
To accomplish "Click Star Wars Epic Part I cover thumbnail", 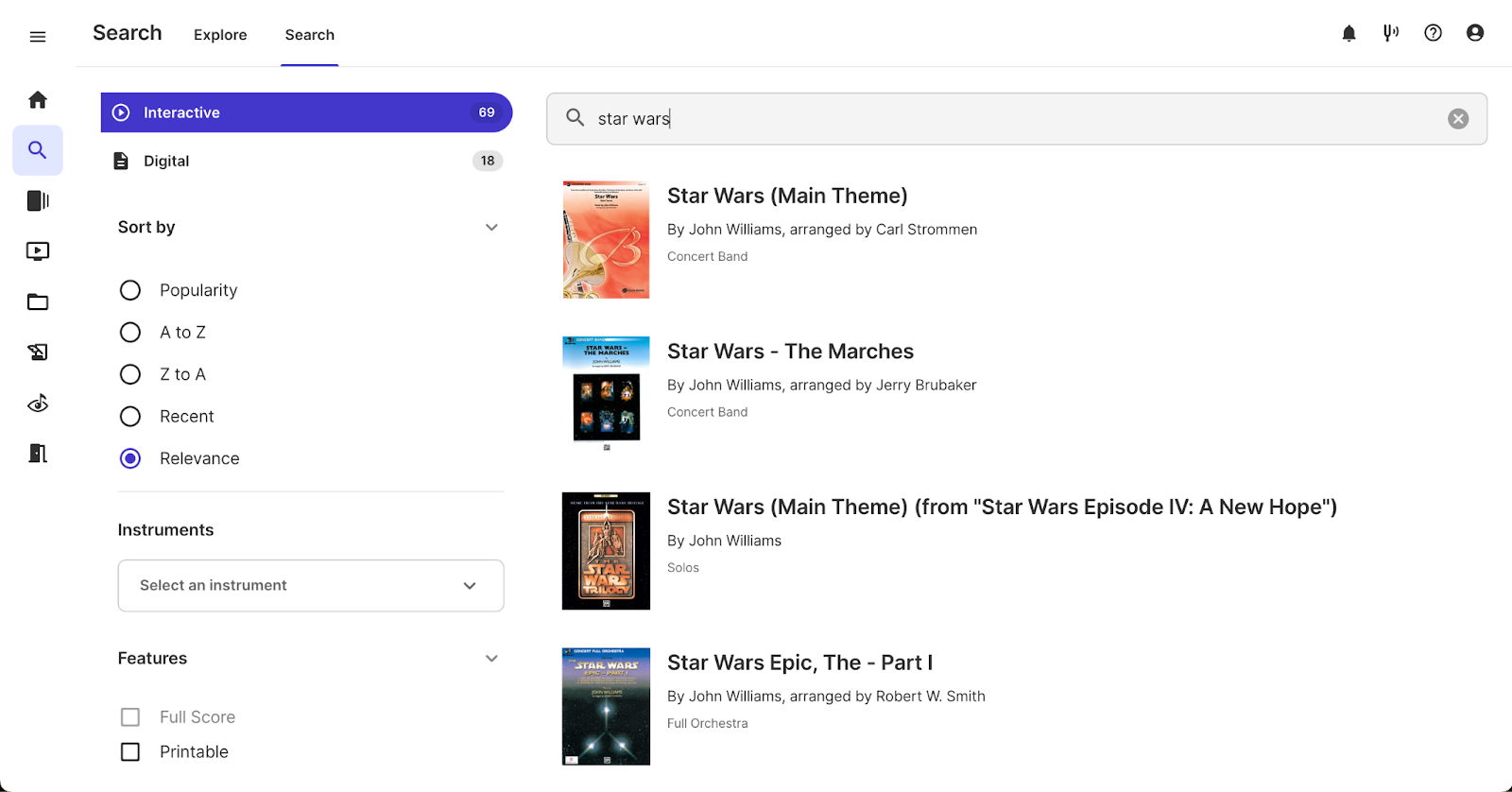I will tap(606, 707).
